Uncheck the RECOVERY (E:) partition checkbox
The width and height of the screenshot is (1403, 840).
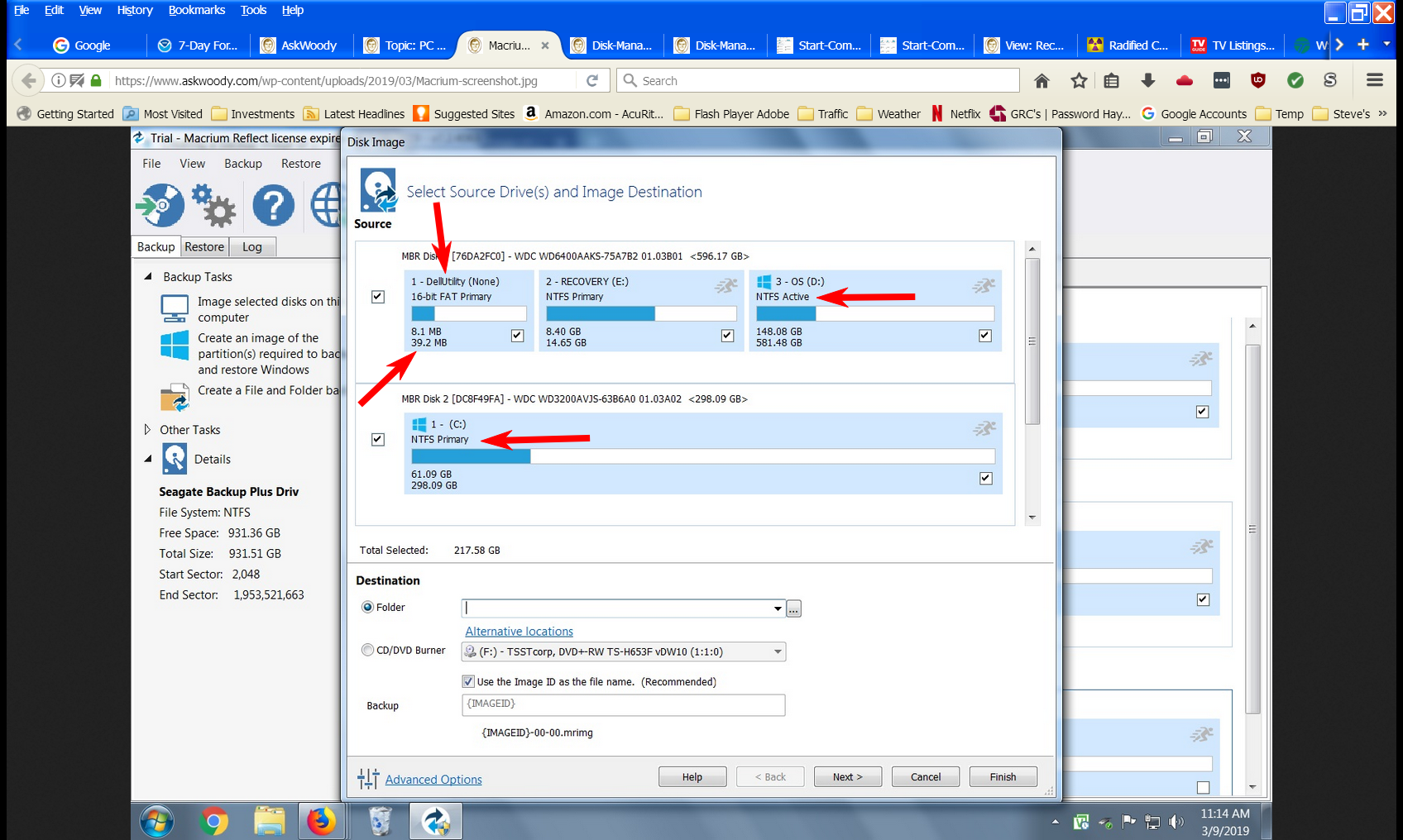(727, 336)
